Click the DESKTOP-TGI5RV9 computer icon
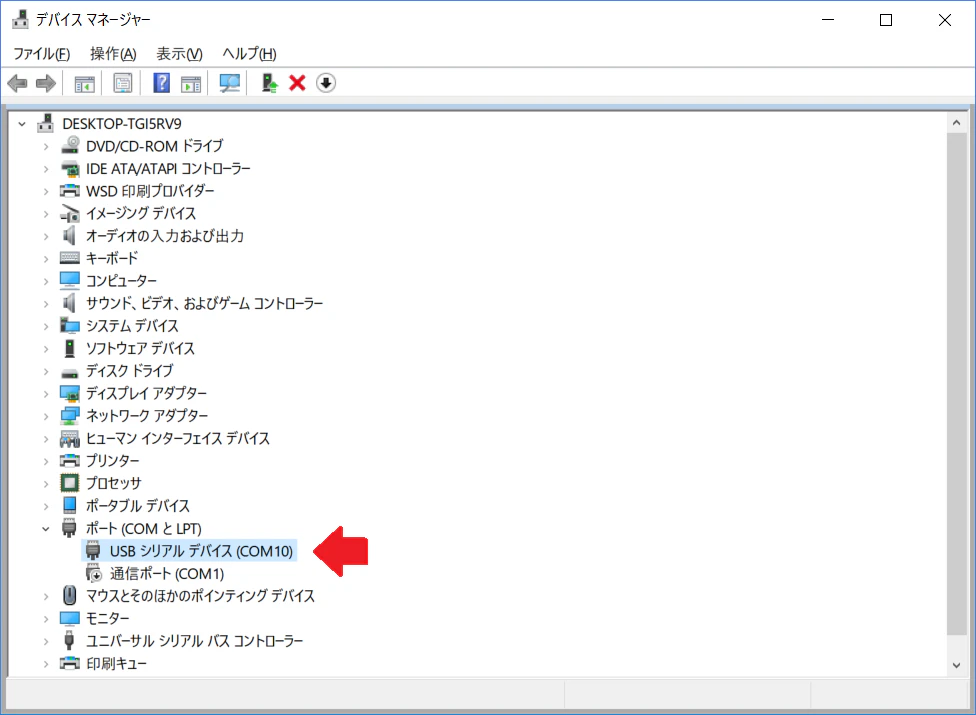This screenshot has width=976, height=715. tap(45, 123)
